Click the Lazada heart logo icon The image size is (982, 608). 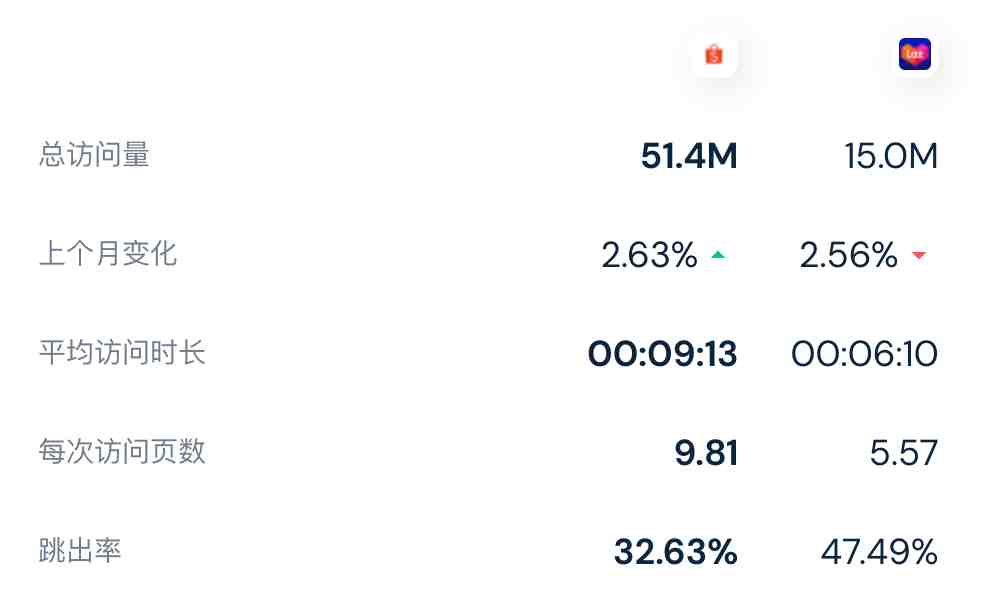[x=914, y=54]
